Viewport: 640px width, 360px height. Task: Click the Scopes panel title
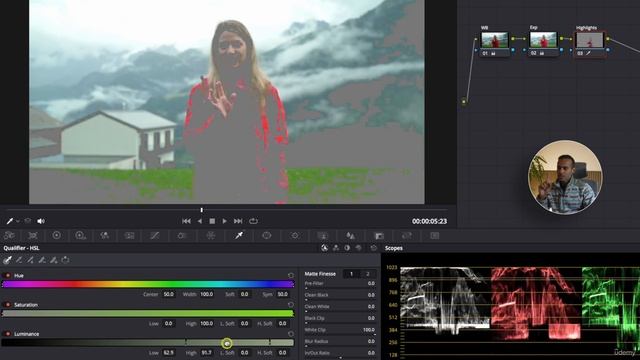(x=393, y=248)
